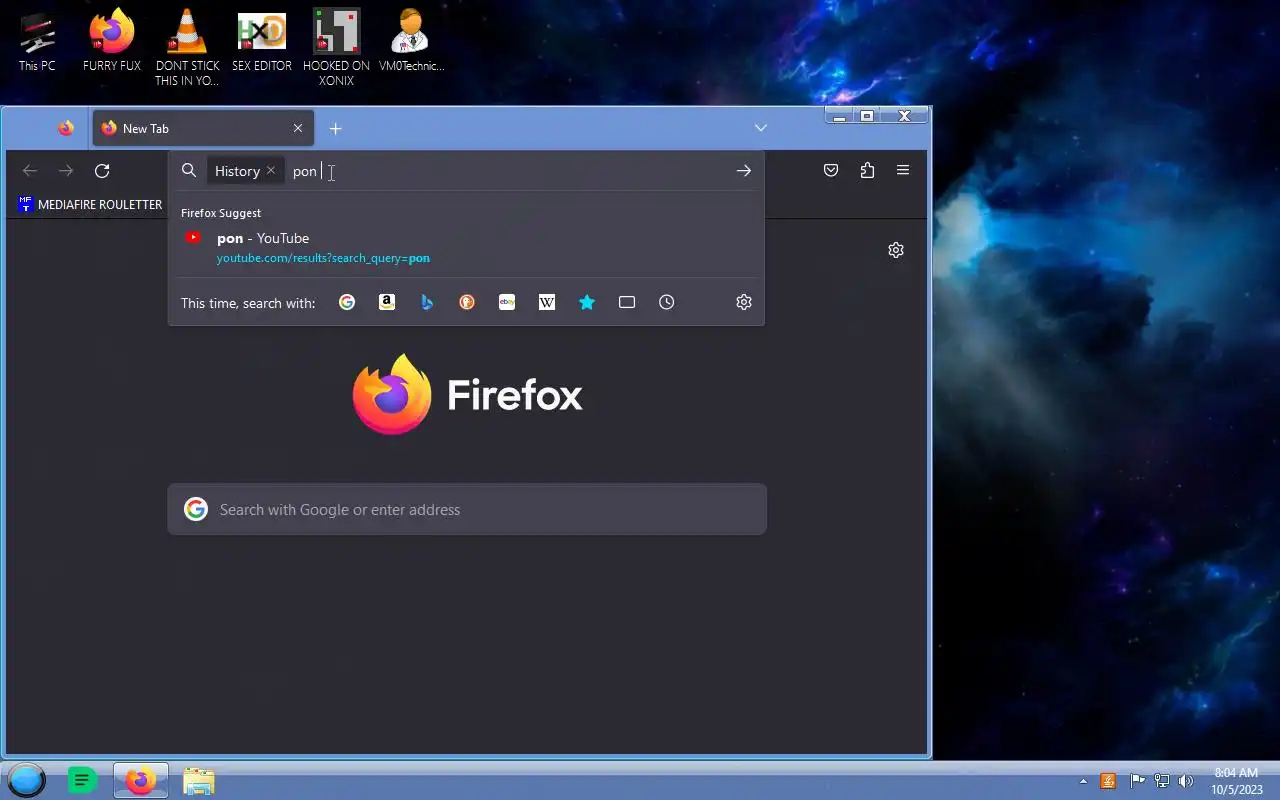Search with Bing one-off icon
The image size is (1280, 800).
(x=427, y=302)
